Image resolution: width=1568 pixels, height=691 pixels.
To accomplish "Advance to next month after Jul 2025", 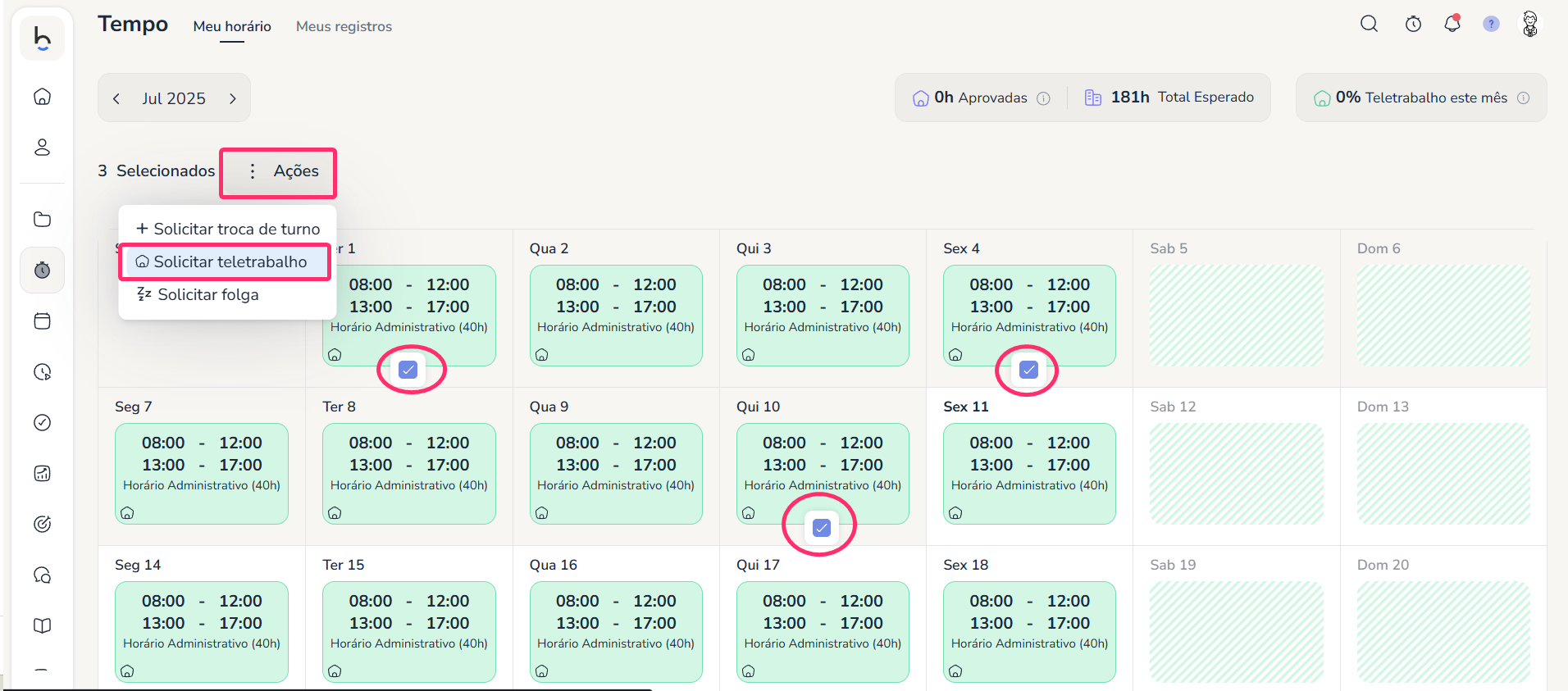I will (x=233, y=98).
